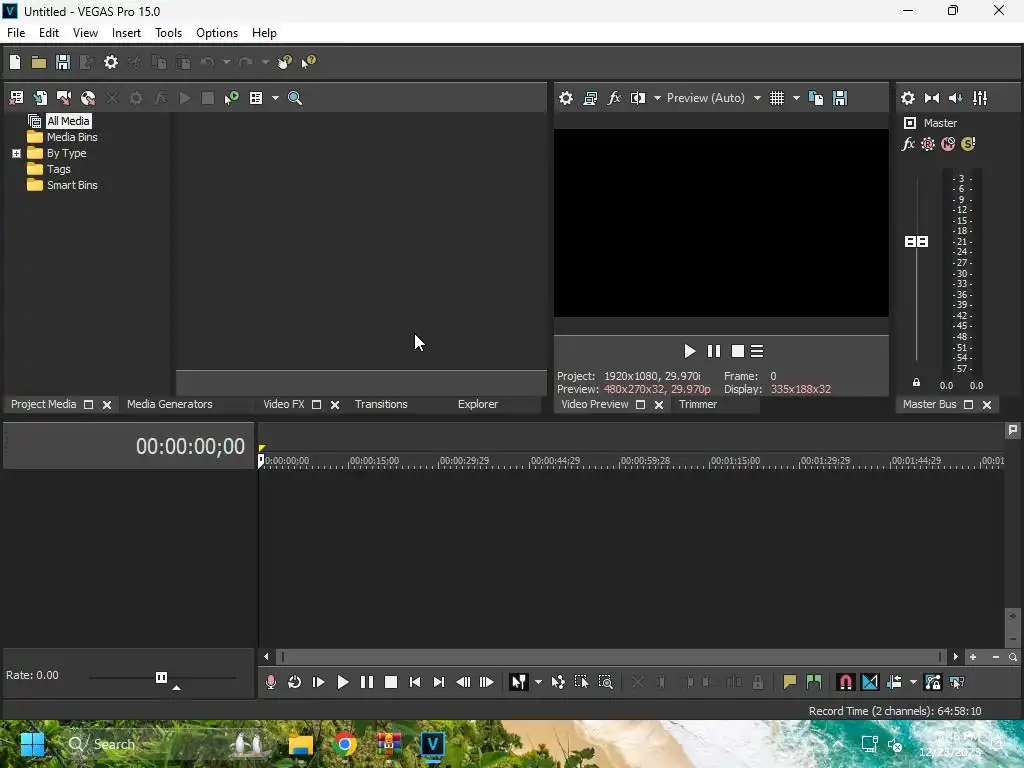Create a new project with New icon
This screenshot has width=1024, height=768.
(x=14, y=62)
